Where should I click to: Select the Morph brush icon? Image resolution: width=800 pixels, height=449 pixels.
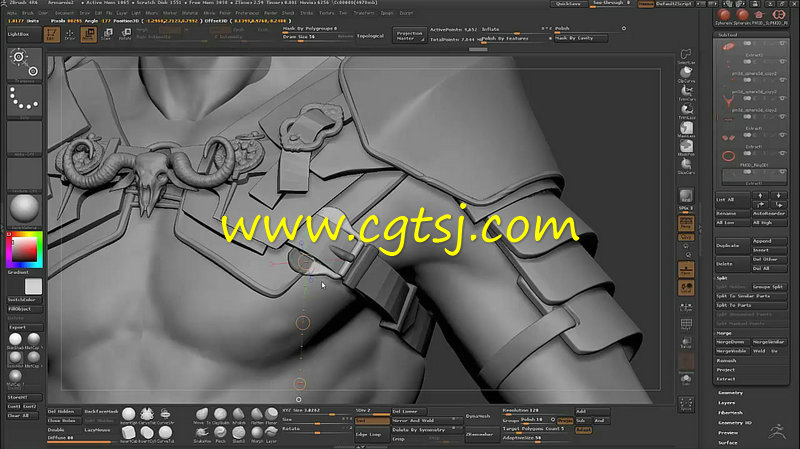(257, 434)
